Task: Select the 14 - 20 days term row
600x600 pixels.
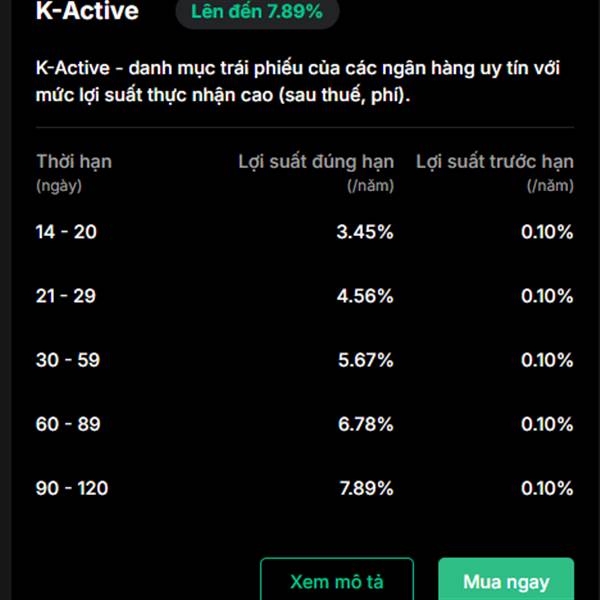Action: [x=66, y=232]
